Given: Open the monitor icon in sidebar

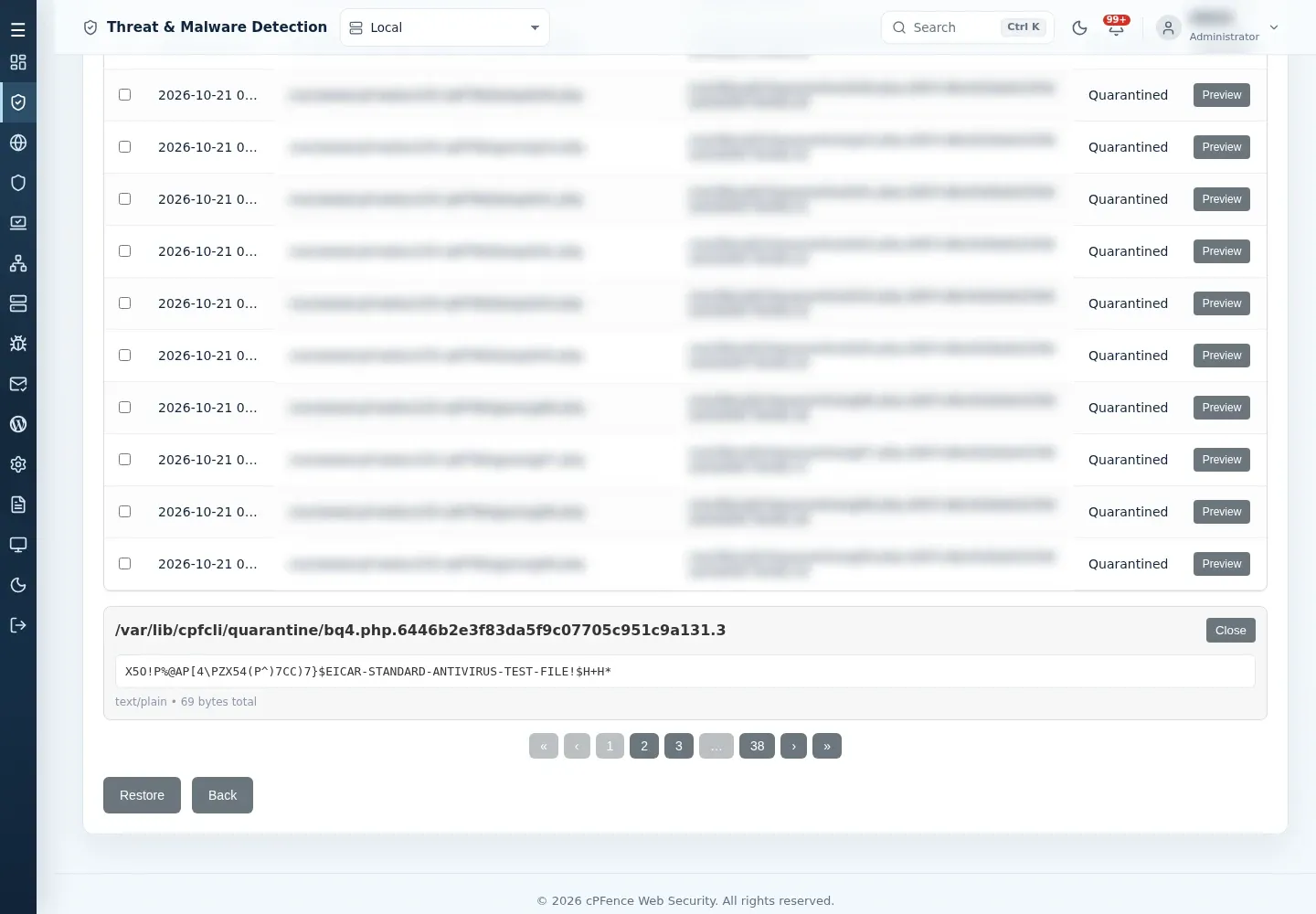Looking at the screenshot, I should point(17,545).
